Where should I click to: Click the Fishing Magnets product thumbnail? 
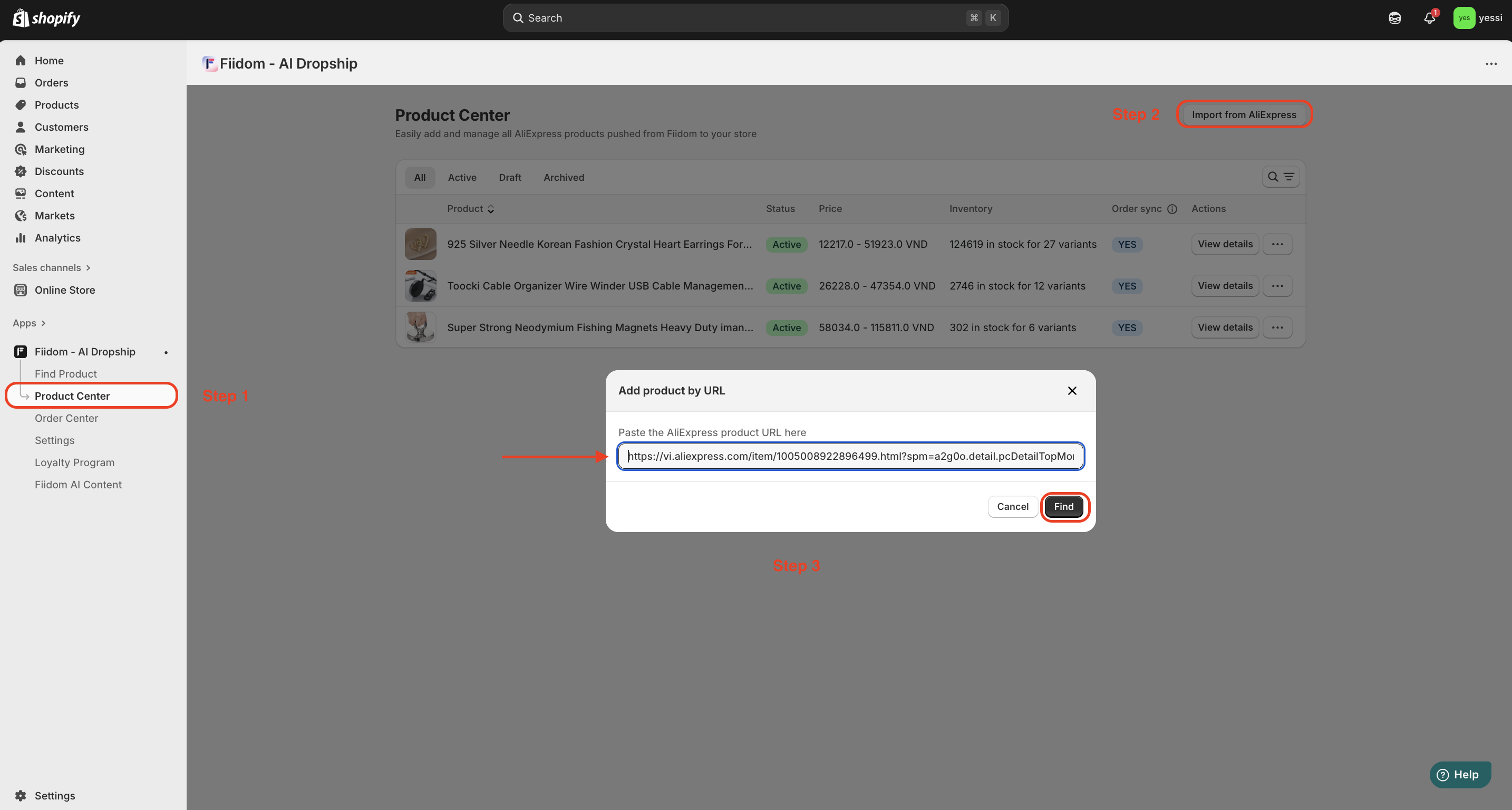pyautogui.click(x=420, y=327)
